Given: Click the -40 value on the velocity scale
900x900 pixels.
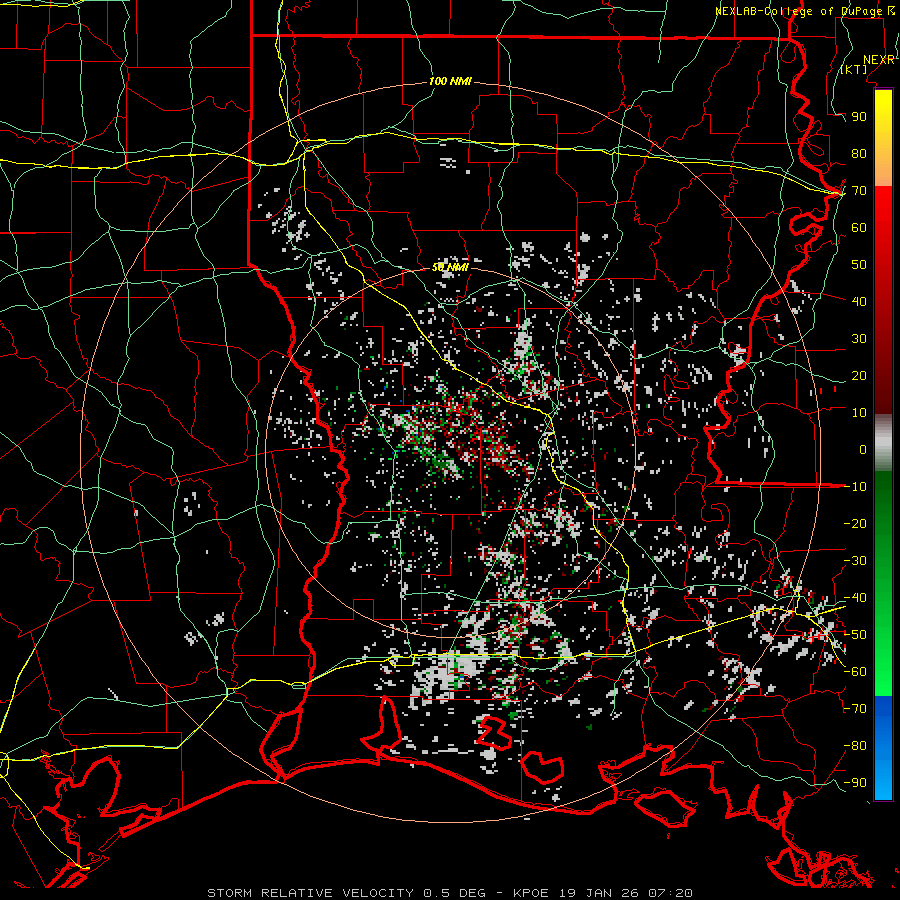Looking at the screenshot, I should (855, 598).
